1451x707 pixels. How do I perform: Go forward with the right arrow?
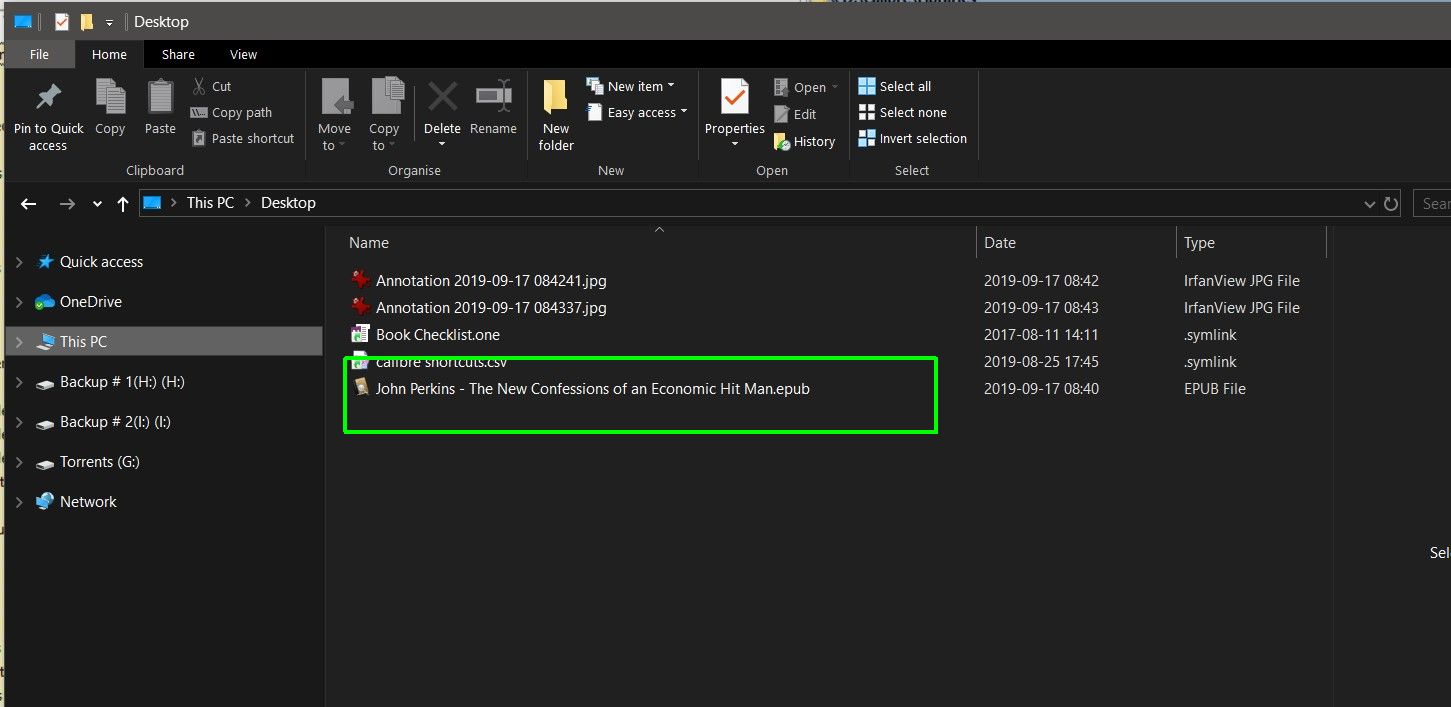67,203
